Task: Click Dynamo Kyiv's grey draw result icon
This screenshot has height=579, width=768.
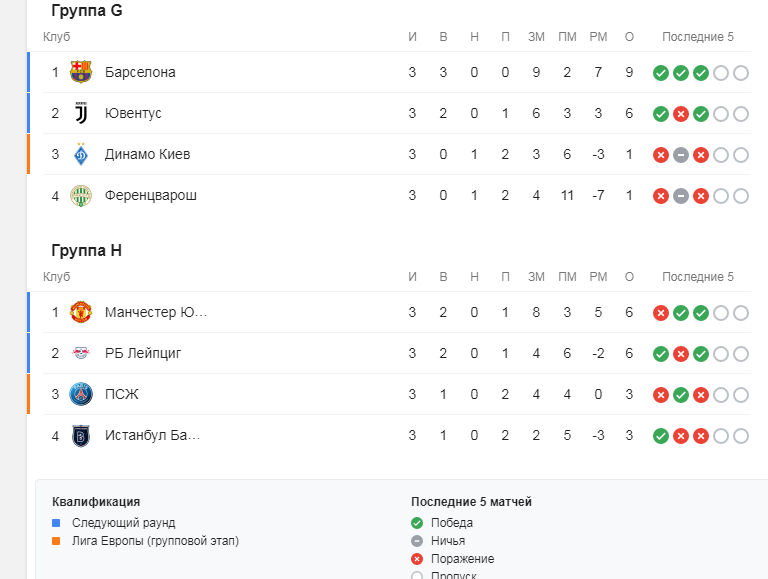Action: 681,155
